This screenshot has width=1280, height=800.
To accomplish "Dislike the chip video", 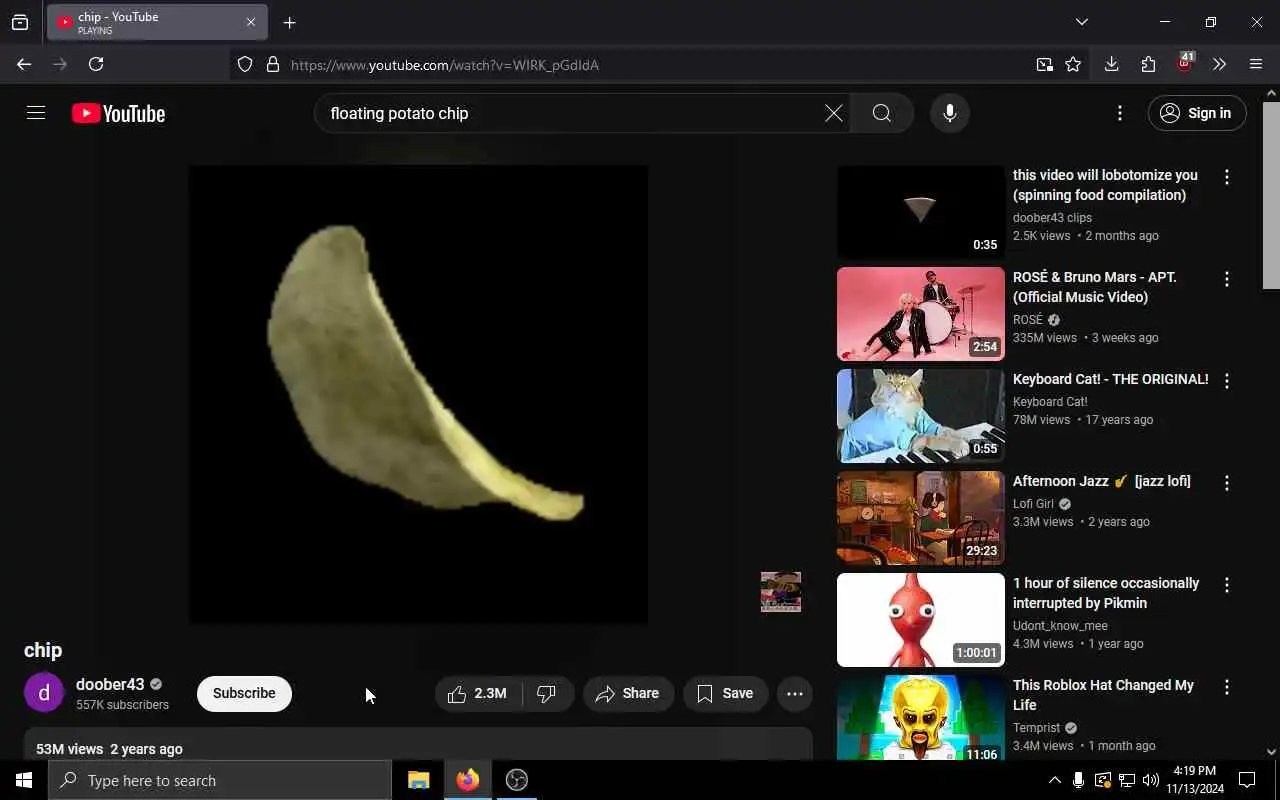I will (x=547, y=693).
